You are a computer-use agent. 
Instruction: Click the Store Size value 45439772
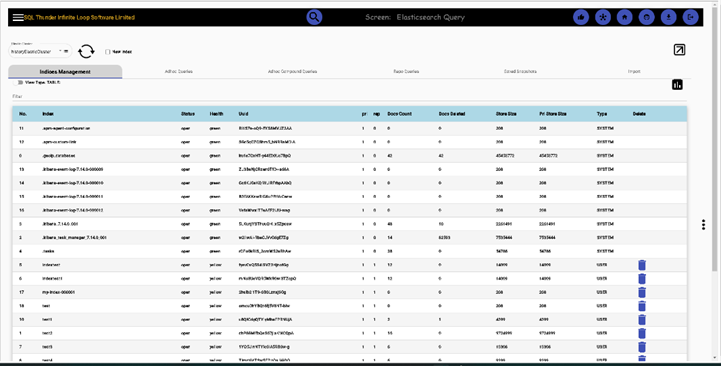click(x=505, y=156)
